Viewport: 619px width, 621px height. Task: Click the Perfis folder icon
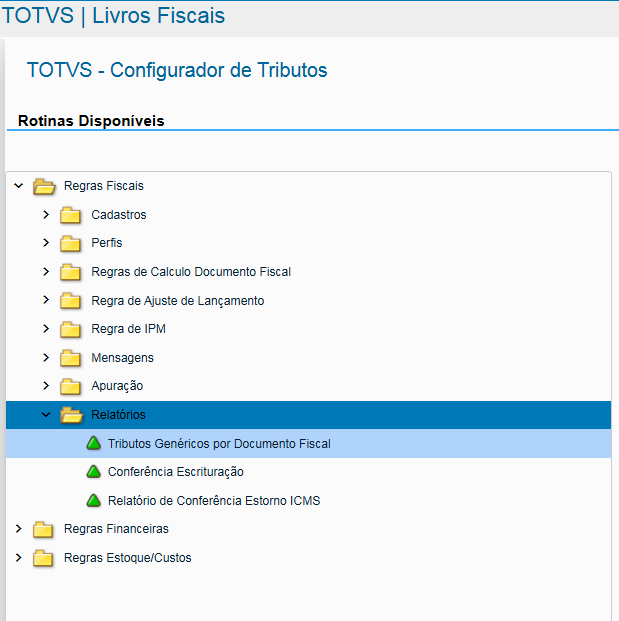pos(70,244)
